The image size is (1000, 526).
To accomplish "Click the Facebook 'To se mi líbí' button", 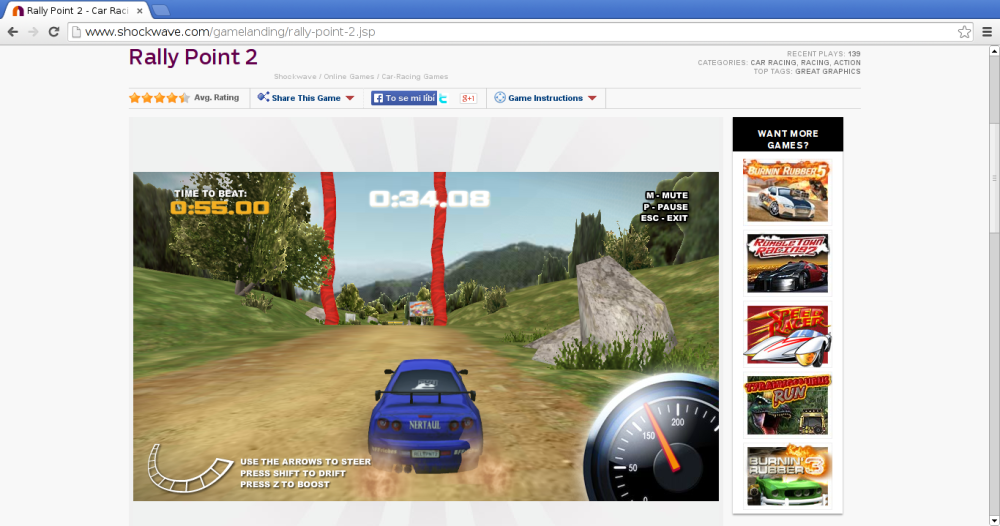I will [x=404, y=98].
